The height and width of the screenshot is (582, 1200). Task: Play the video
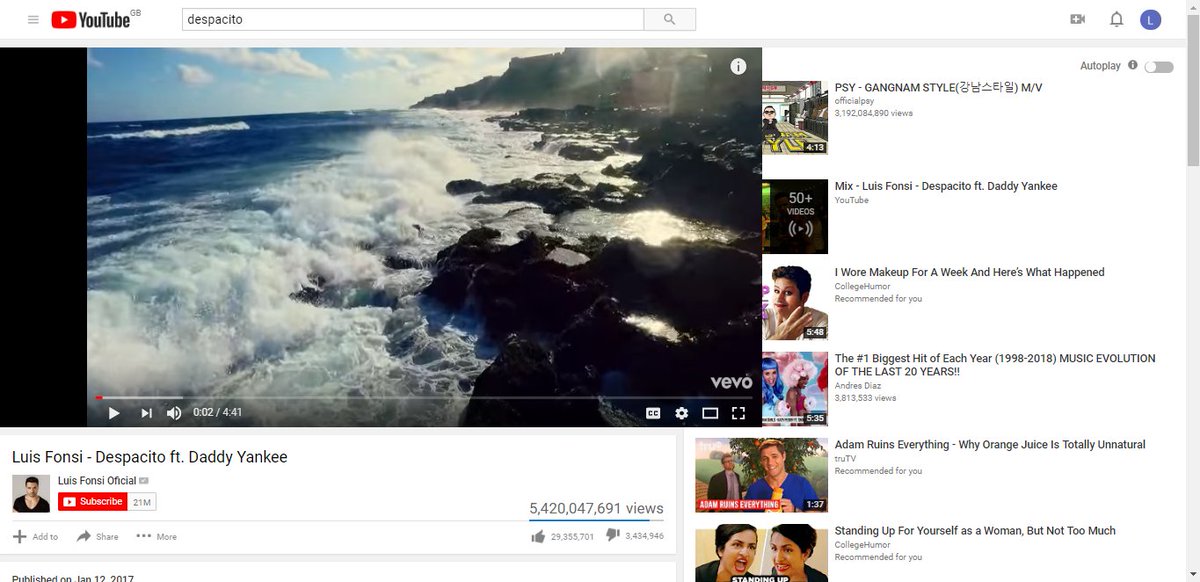[x=113, y=413]
